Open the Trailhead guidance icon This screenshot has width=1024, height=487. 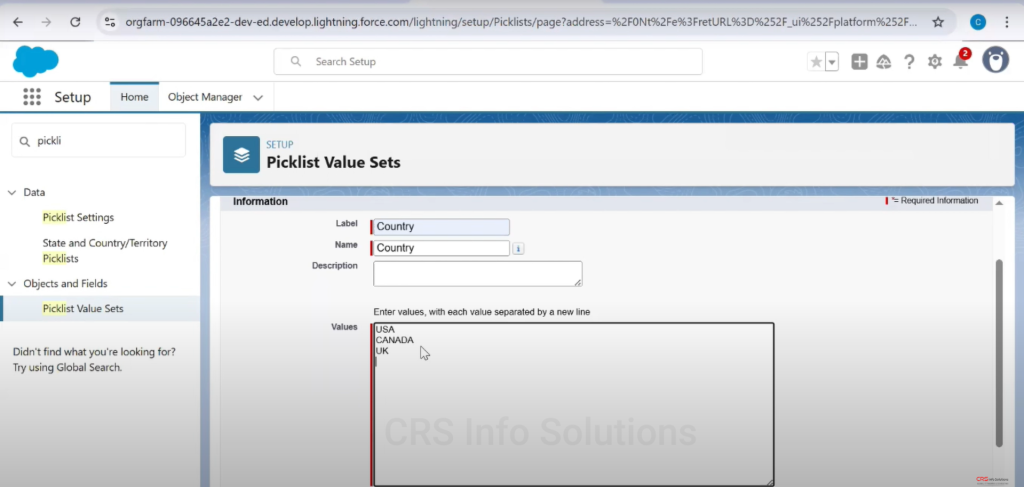884,62
